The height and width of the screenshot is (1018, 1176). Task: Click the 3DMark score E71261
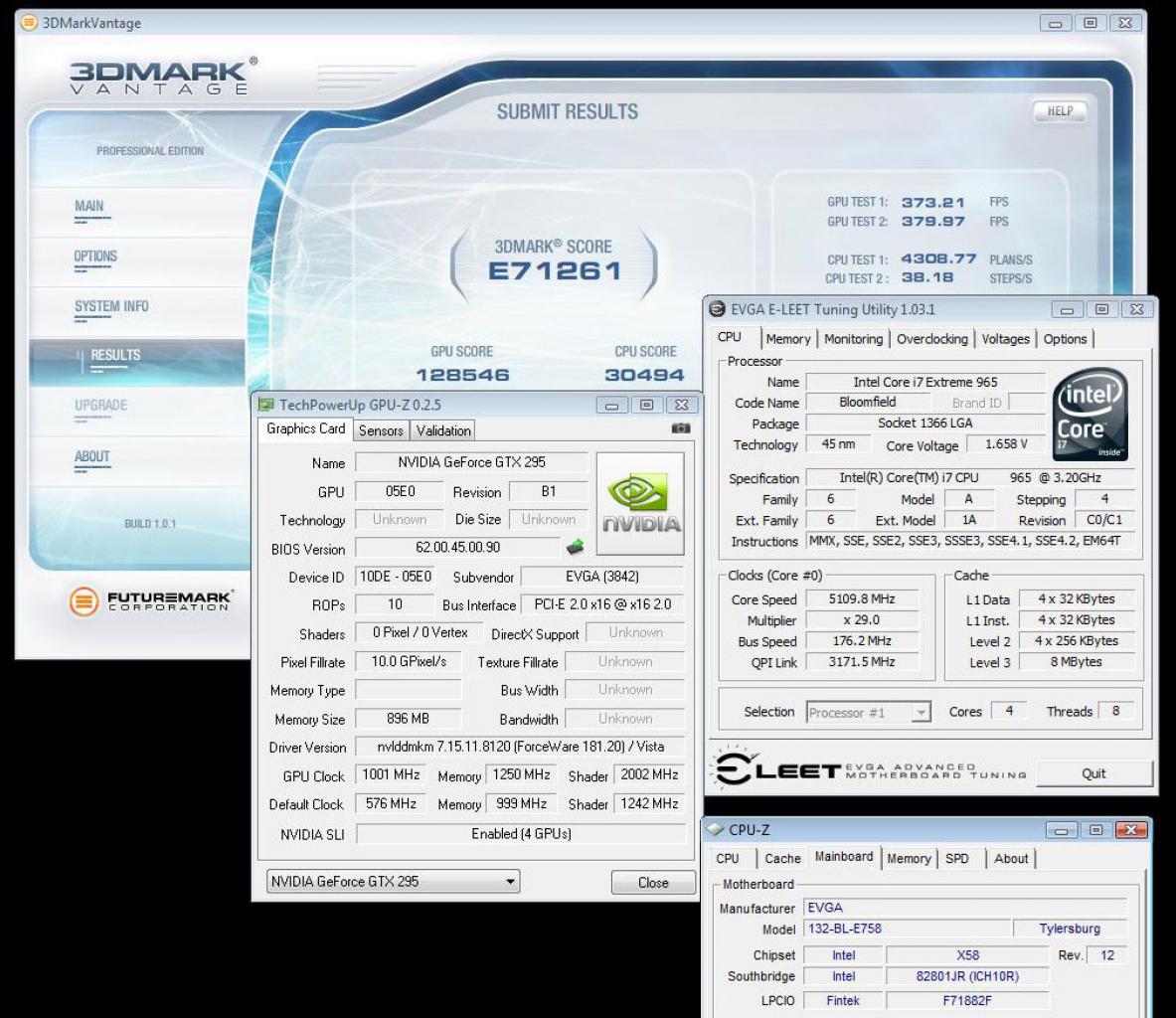[x=555, y=270]
